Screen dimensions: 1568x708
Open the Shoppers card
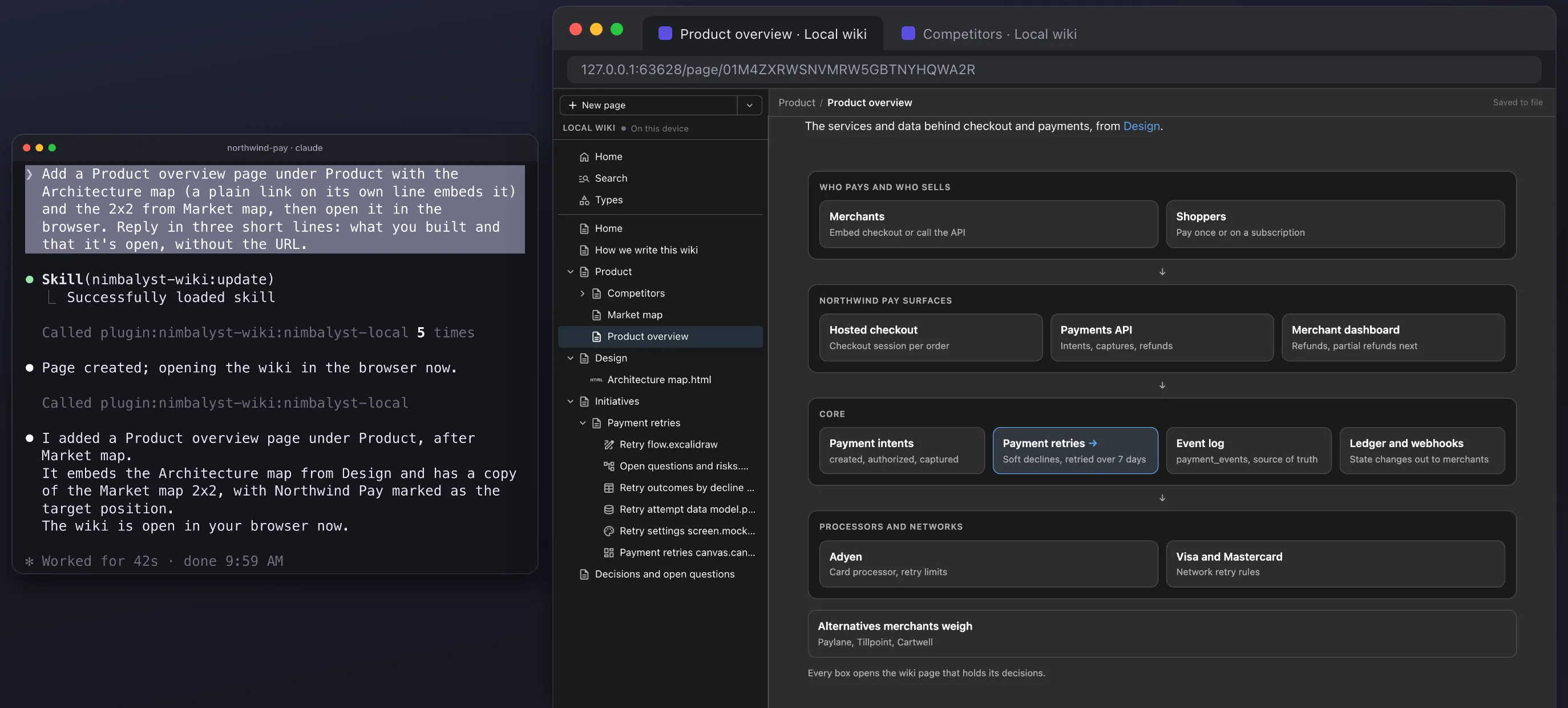point(1335,224)
